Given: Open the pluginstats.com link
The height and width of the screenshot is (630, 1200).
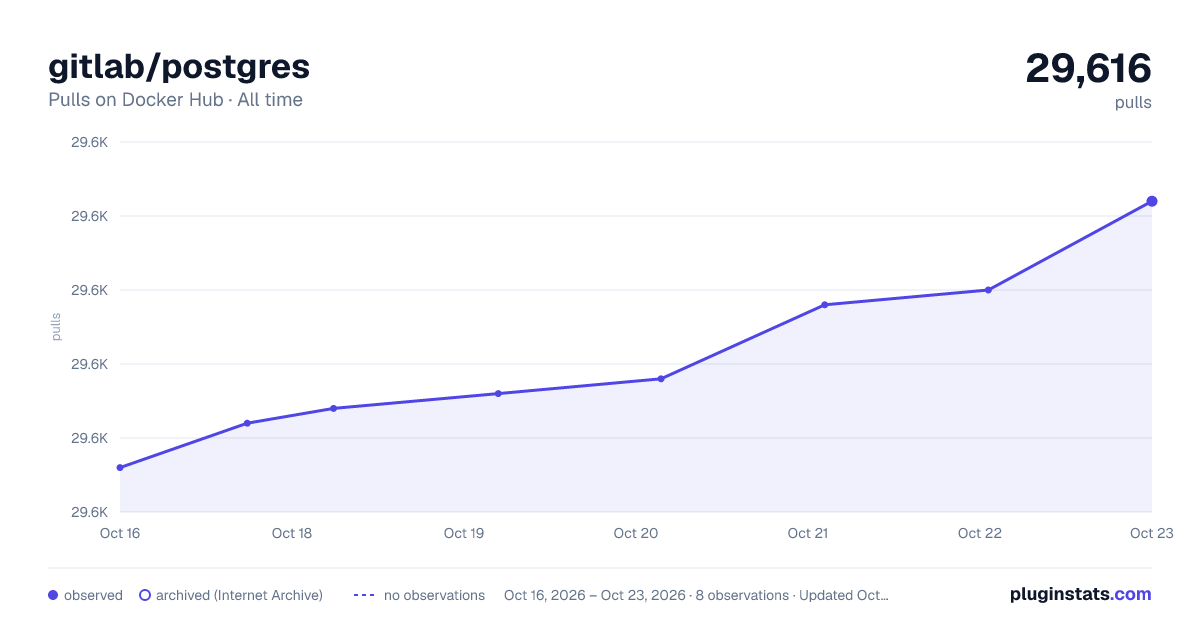Looking at the screenshot, I should [x=1080, y=594].
